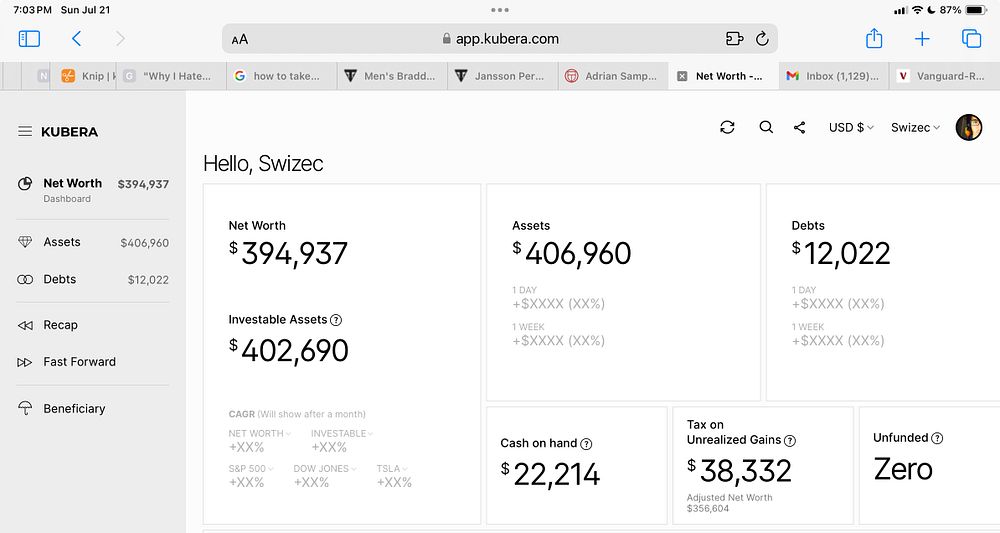Viewport: 1000px width, 533px height.
Task: Go back with the Safari back arrow
Action: 77,39
